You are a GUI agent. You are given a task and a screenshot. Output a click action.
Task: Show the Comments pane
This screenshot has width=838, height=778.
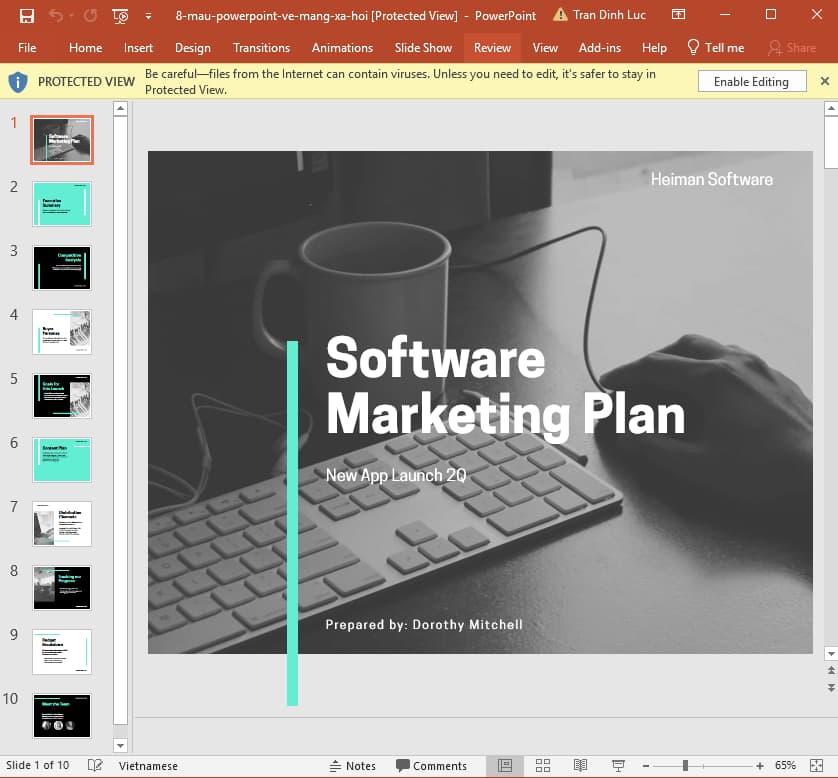coord(434,765)
